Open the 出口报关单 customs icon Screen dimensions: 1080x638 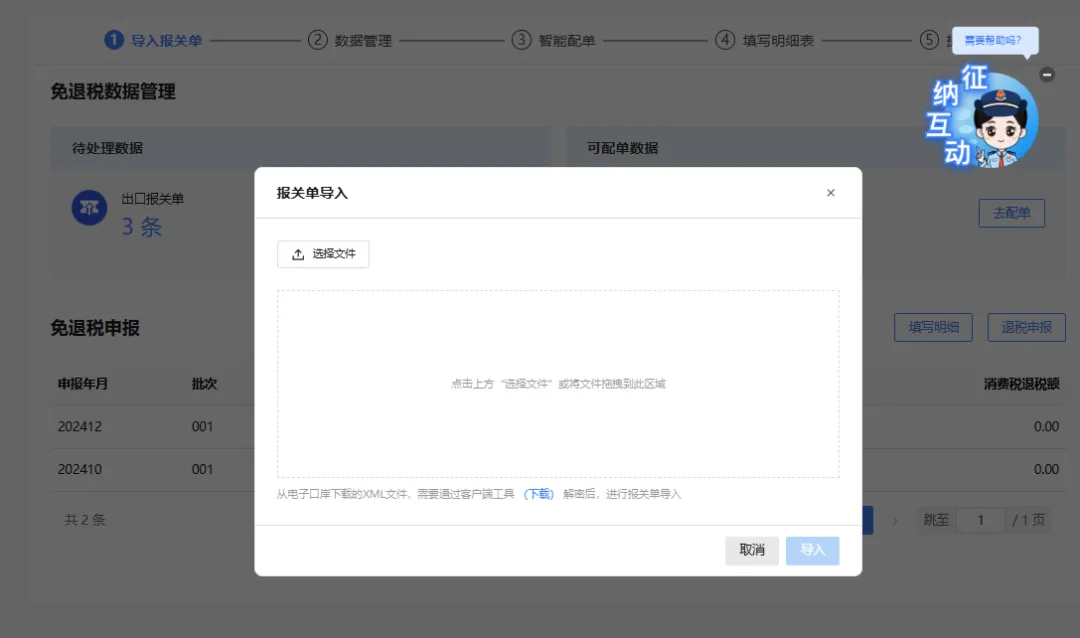pyautogui.click(x=90, y=207)
